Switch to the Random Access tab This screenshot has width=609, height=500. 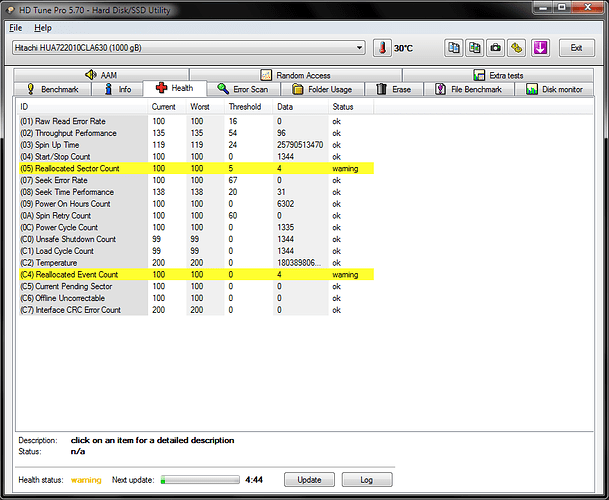pyautogui.click(x=296, y=75)
